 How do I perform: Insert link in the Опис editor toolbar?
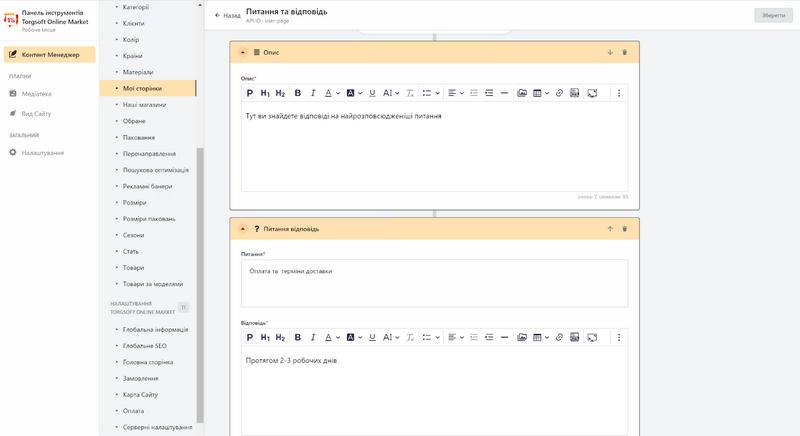(559, 93)
